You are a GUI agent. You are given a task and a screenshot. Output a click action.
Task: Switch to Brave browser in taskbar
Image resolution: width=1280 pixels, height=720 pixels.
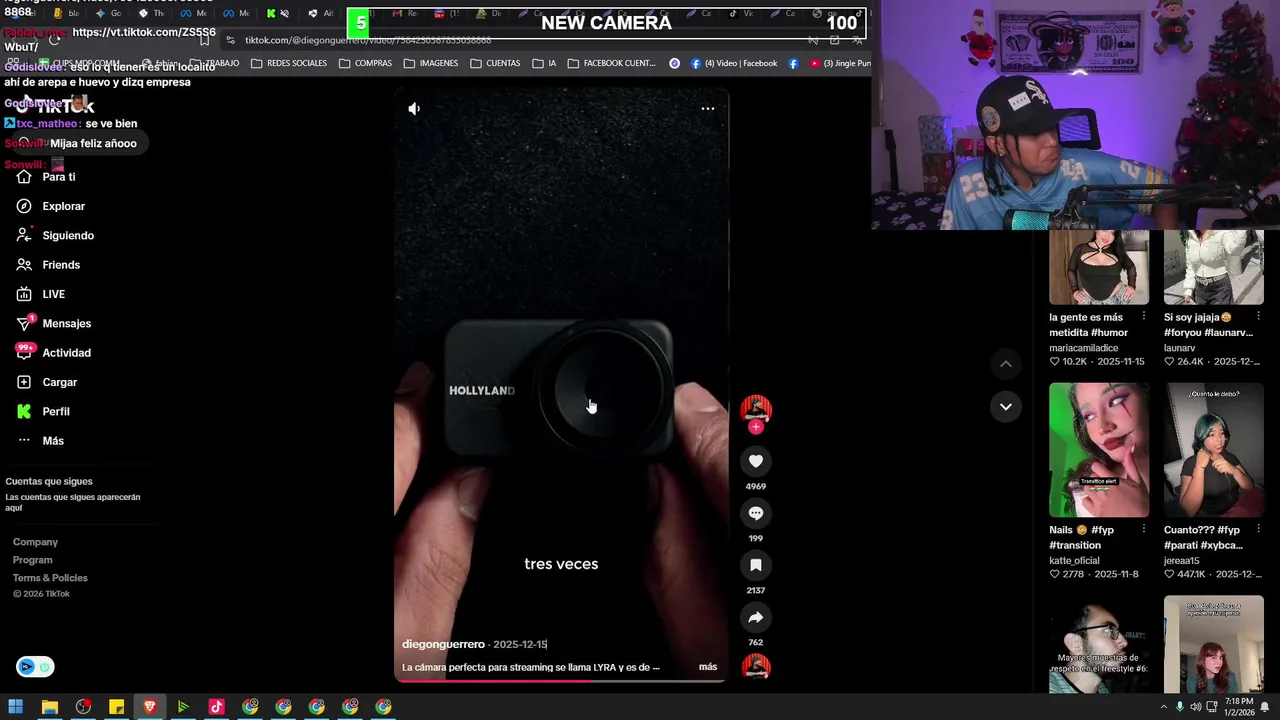150,707
